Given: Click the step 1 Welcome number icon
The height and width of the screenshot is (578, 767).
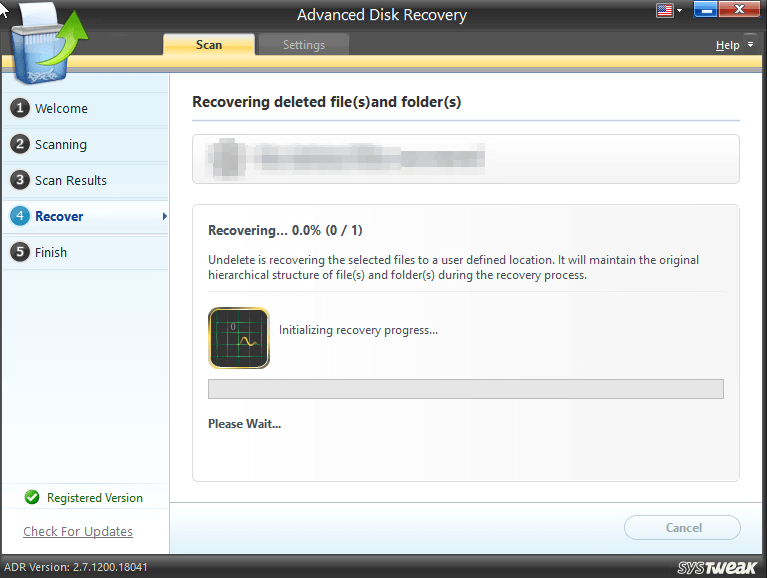Looking at the screenshot, I should [x=20, y=108].
